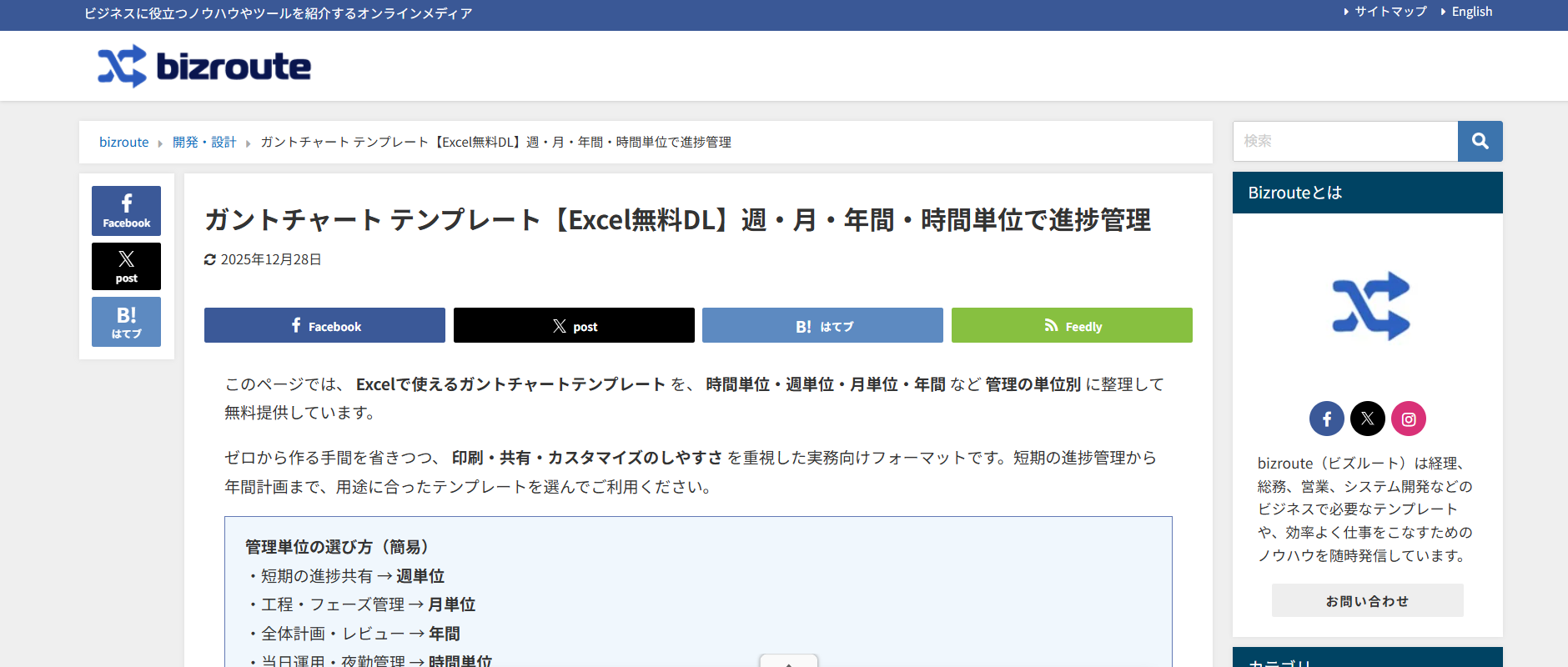Open the round Facebook profile icon

1326,419
